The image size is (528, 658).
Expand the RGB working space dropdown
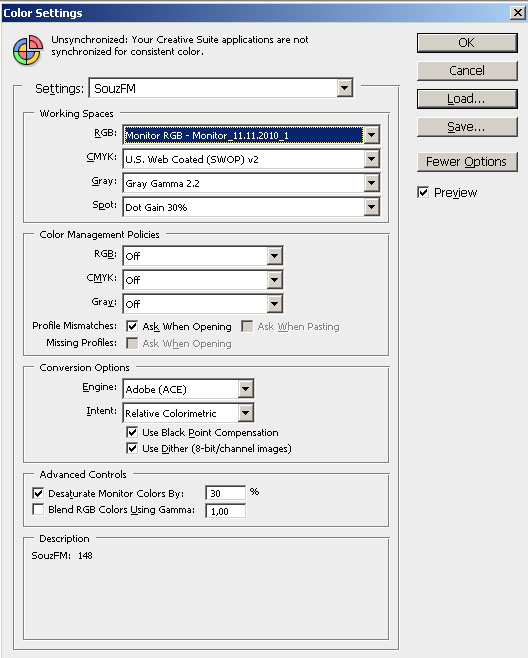[x=251, y=135]
